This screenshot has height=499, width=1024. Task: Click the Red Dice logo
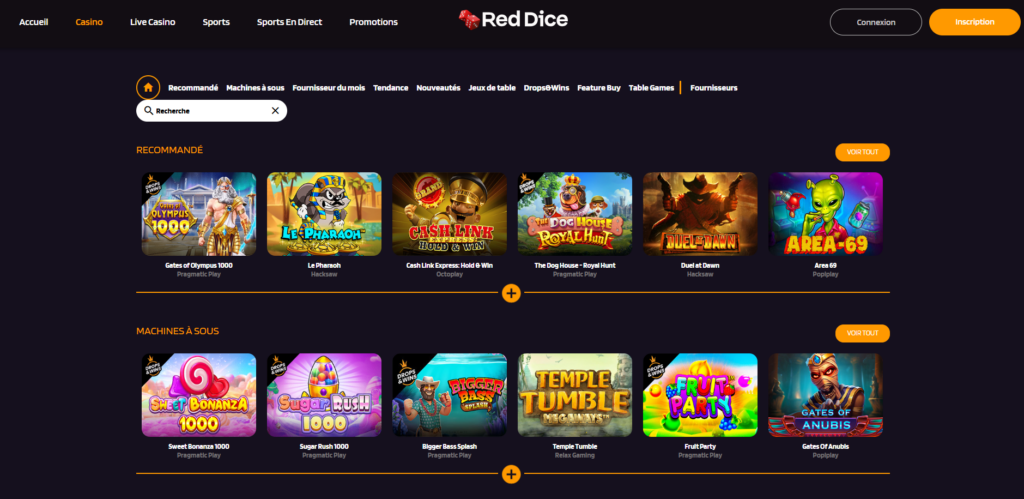[x=513, y=20]
